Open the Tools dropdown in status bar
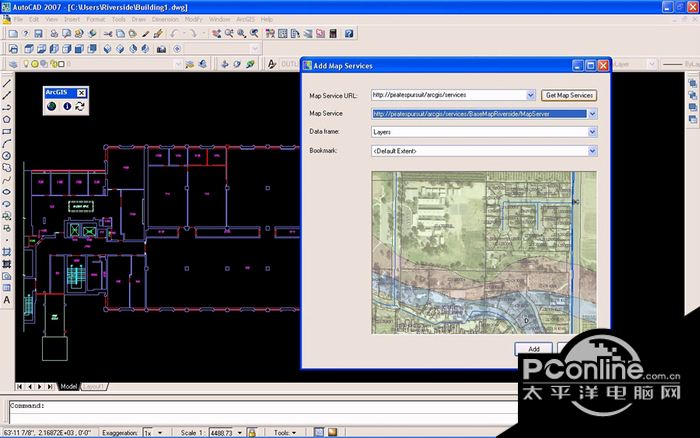Screen dimensions: 700x438 [x=285, y=433]
